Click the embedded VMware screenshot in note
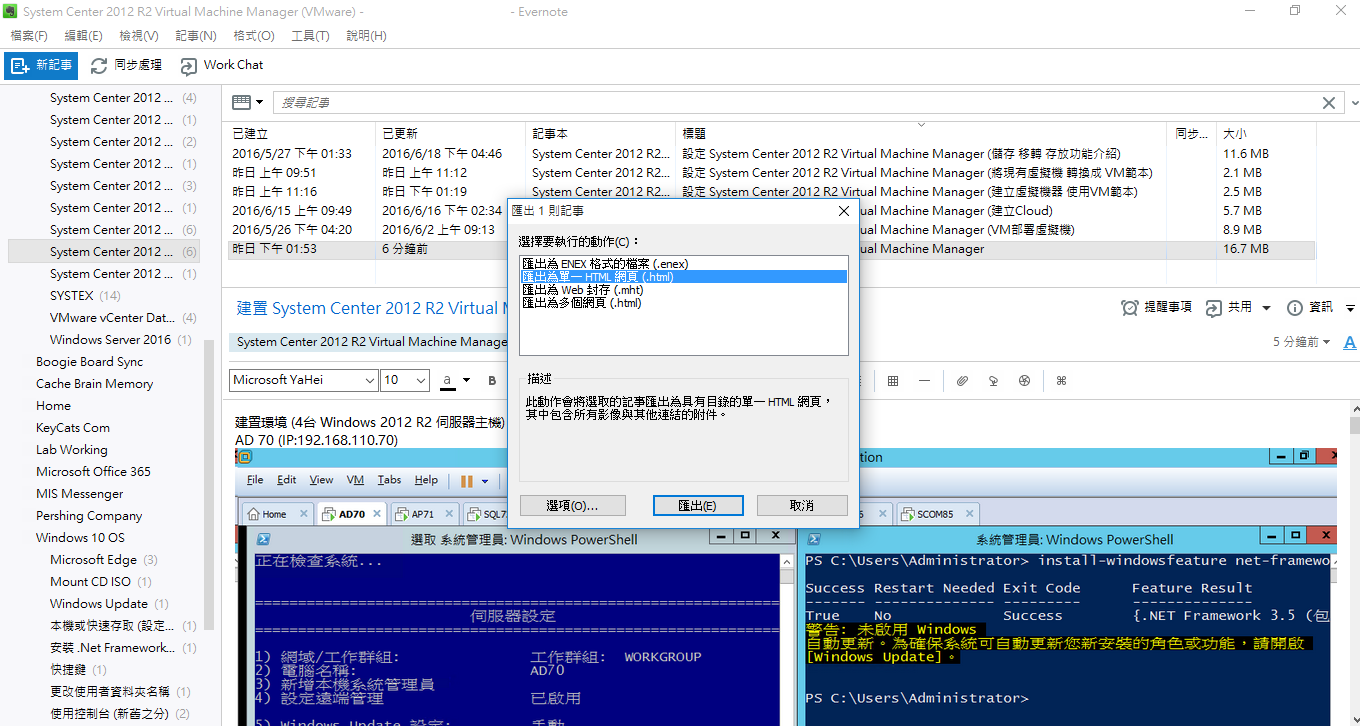Image resolution: width=1360 pixels, height=726 pixels. coord(786,586)
